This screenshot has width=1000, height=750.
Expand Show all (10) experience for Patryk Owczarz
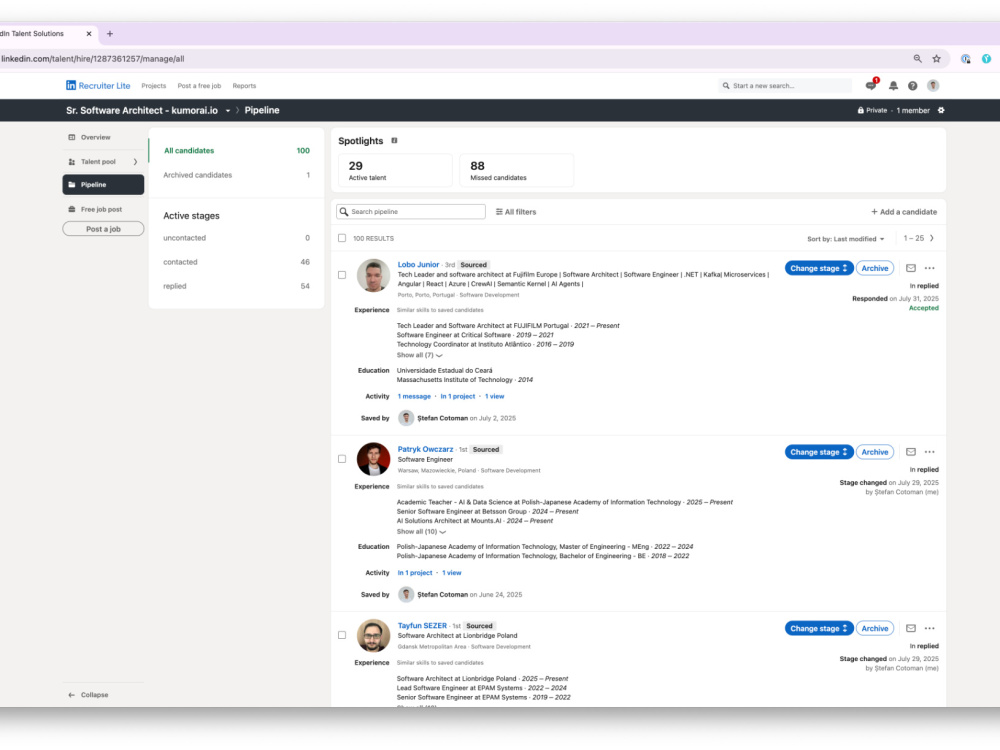tap(421, 532)
